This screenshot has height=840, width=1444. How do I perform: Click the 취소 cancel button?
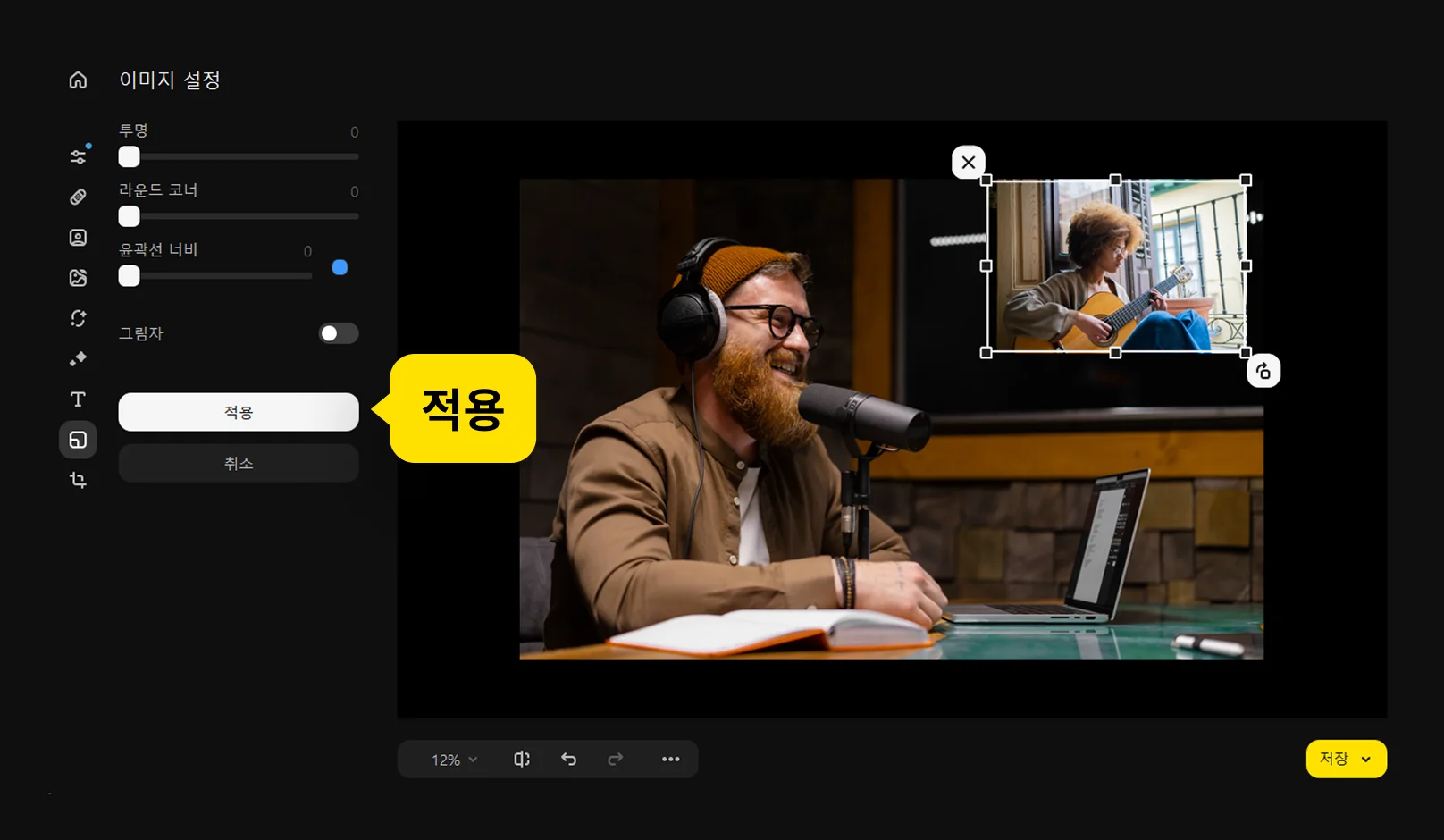[x=239, y=463]
